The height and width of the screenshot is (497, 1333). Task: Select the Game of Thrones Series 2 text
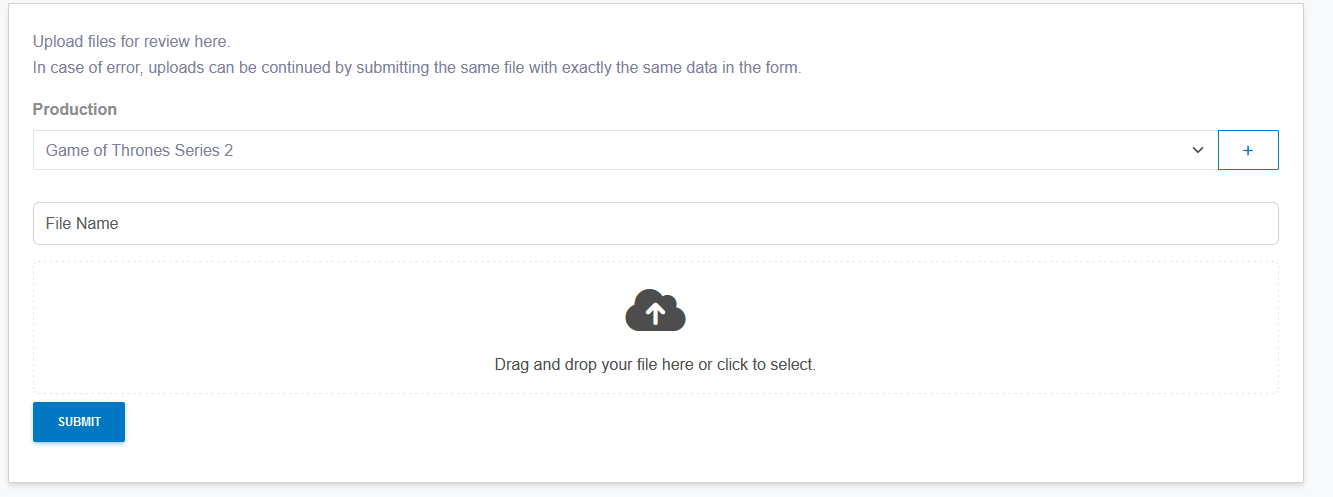[x=139, y=150]
